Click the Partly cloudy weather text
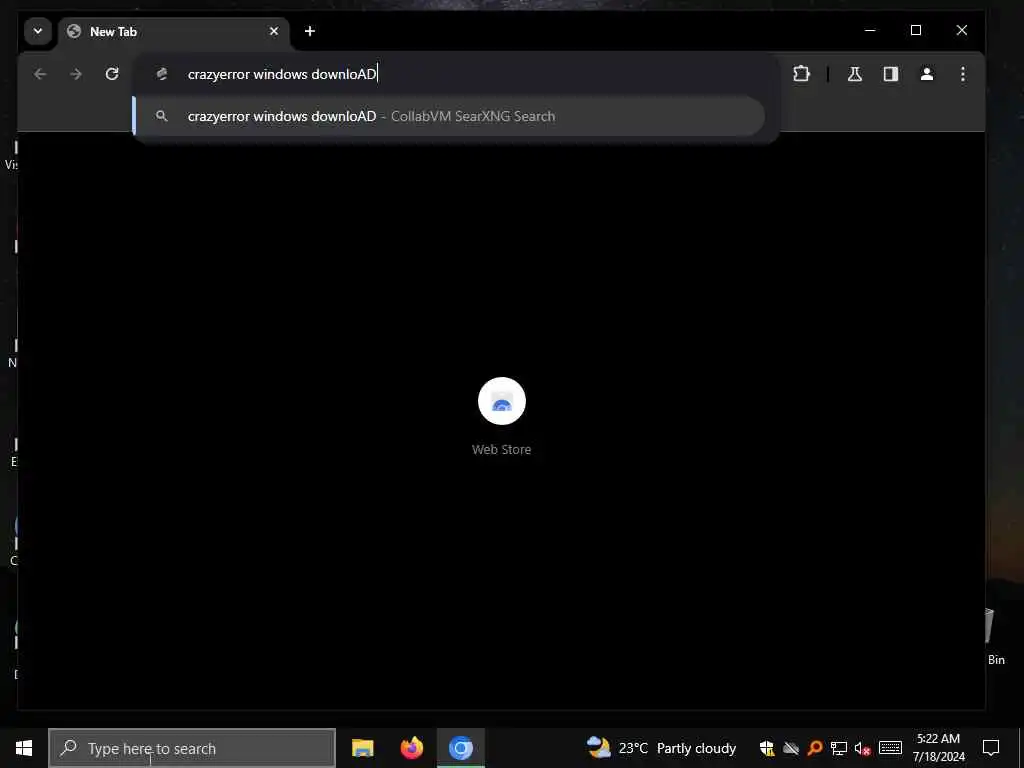1024x768 pixels. (x=696, y=748)
